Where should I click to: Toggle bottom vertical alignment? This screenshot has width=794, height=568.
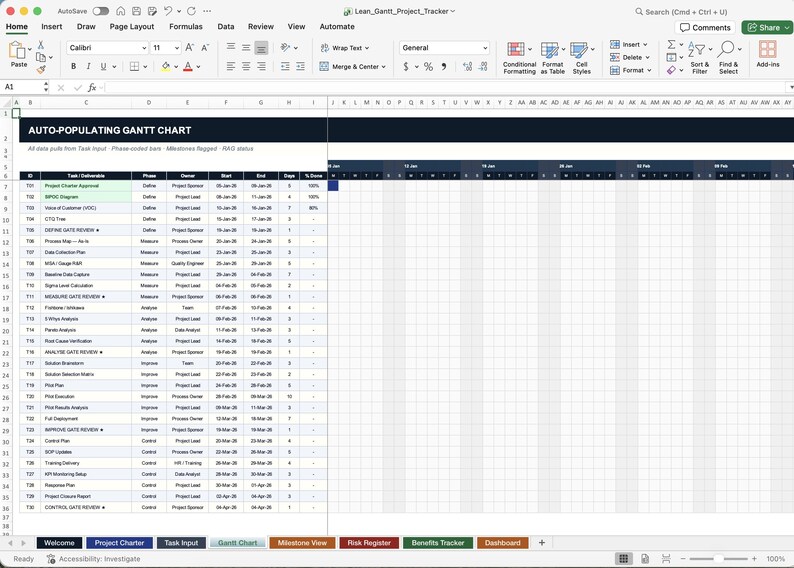[261, 48]
